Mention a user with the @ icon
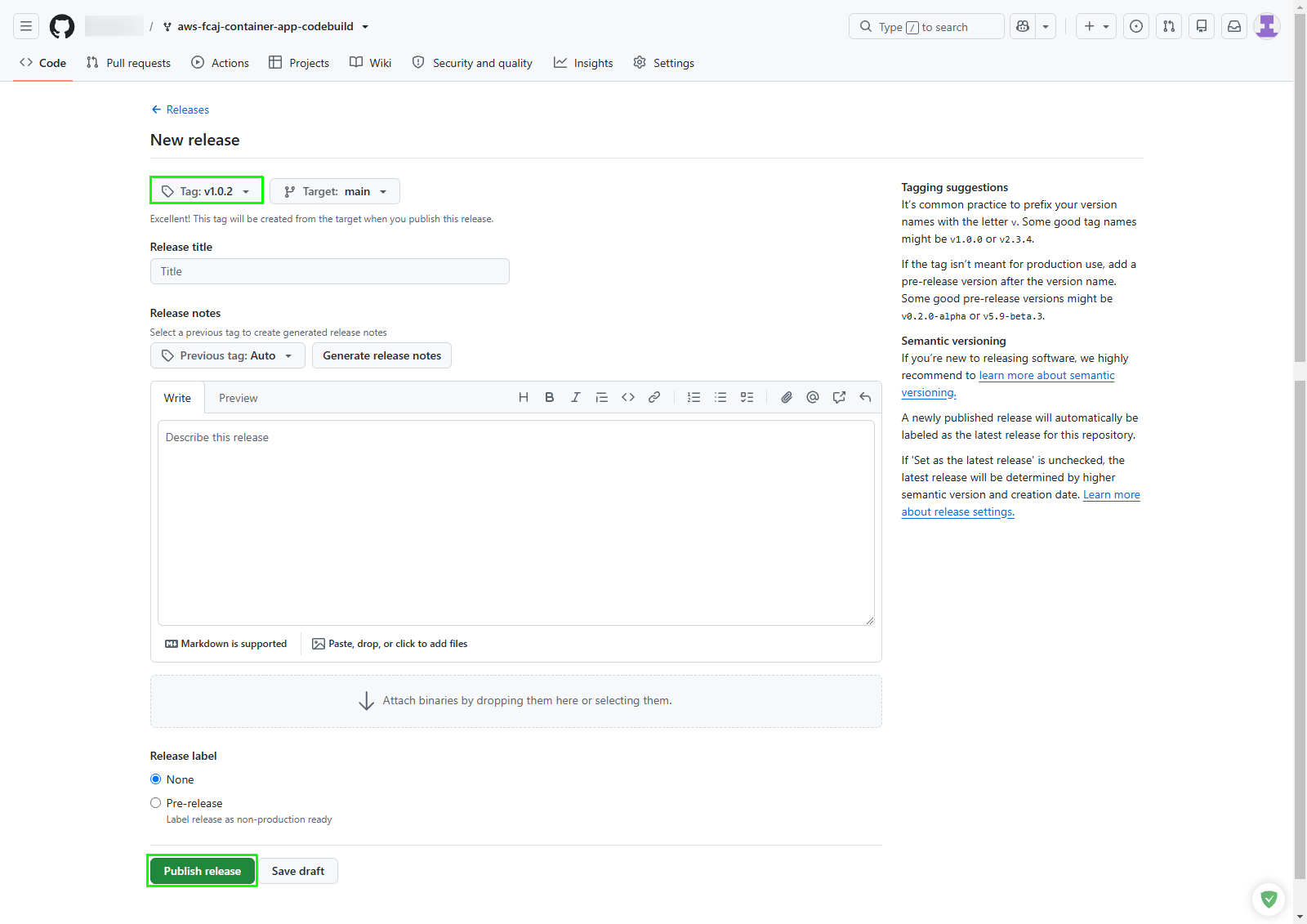 point(813,397)
